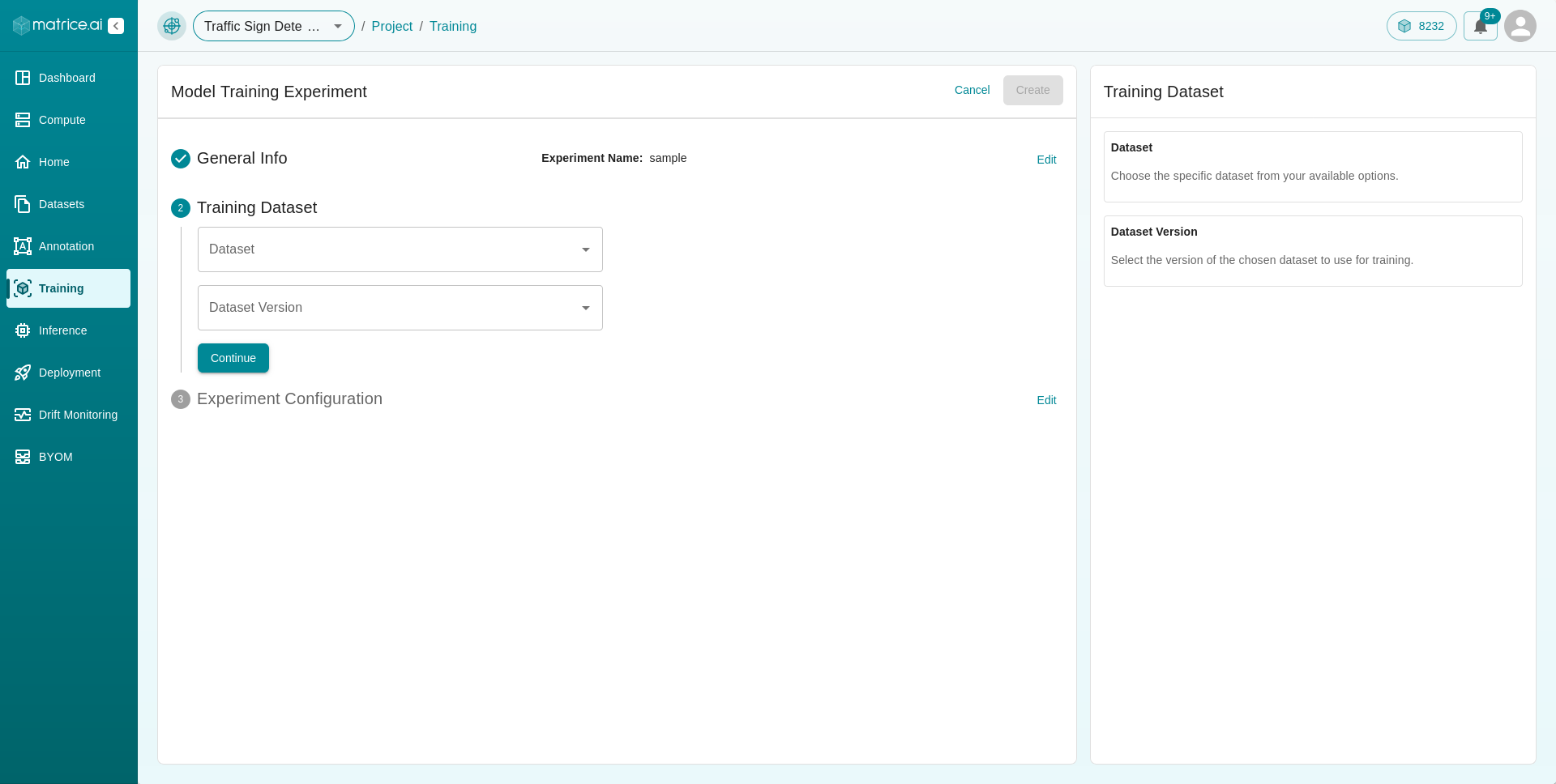Click the General Info step heading
The image size is (1556, 784).
[242, 158]
